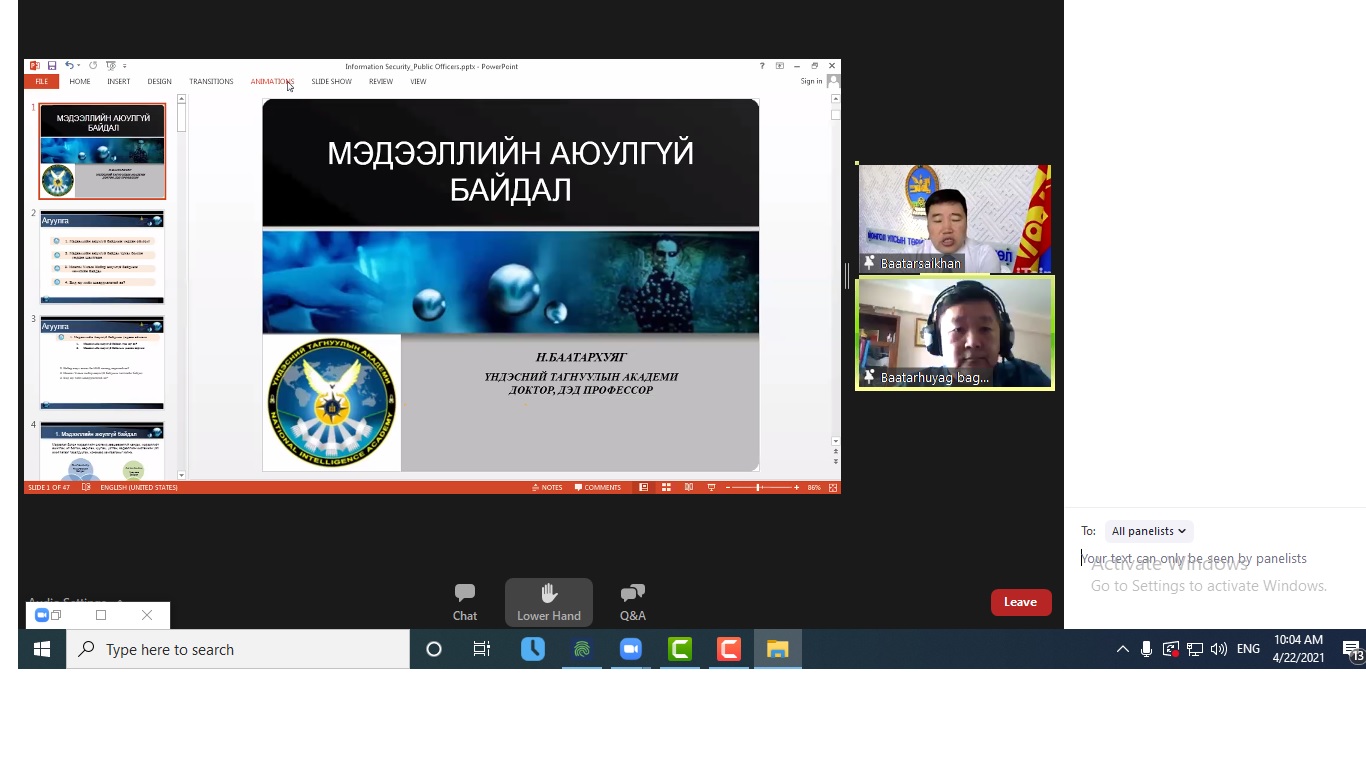Click the PowerPoint zoom slider

pos(760,488)
